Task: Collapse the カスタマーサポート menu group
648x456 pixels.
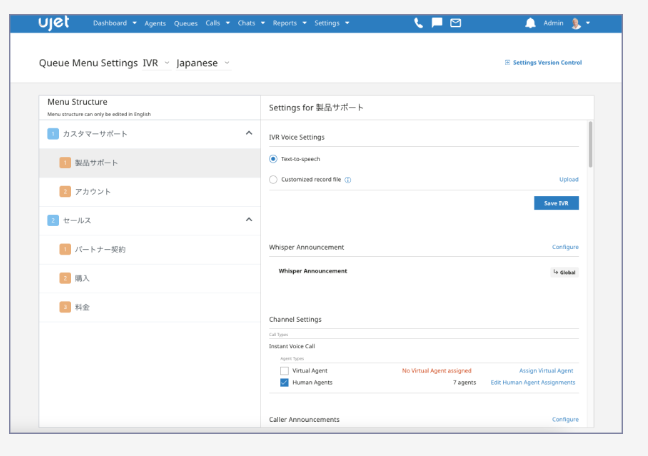Action: click(249, 133)
